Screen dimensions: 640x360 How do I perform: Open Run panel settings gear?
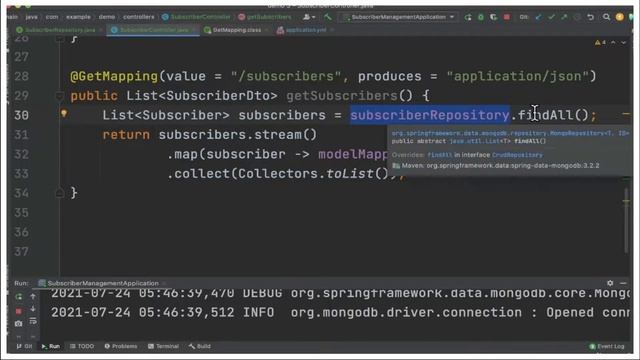pyautogui.click(x=610, y=283)
